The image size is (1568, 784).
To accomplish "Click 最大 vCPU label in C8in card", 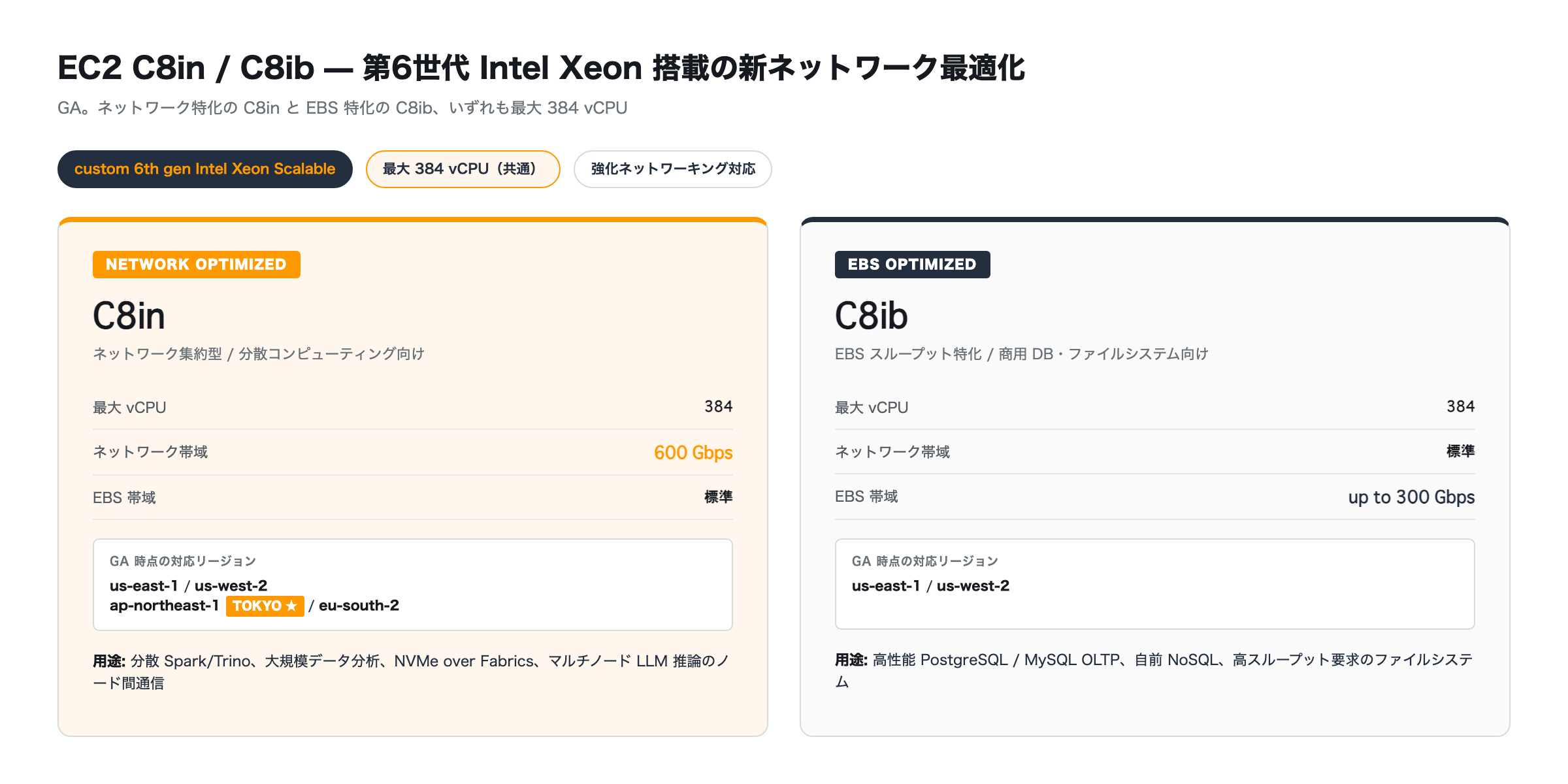I will (x=129, y=407).
